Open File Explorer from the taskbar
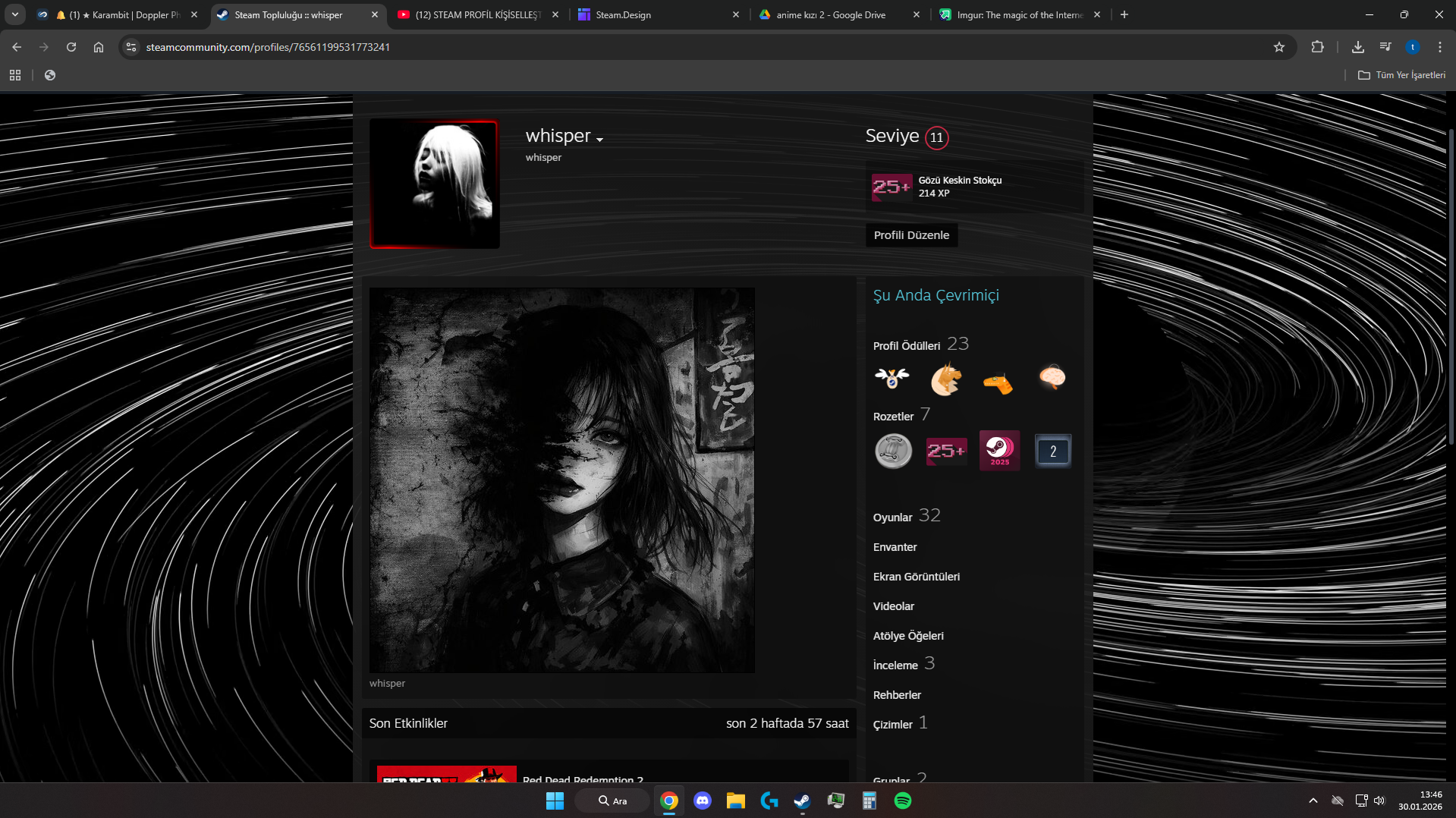The height and width of the screenshot is (818, 1456). click(x=735, y=801)
